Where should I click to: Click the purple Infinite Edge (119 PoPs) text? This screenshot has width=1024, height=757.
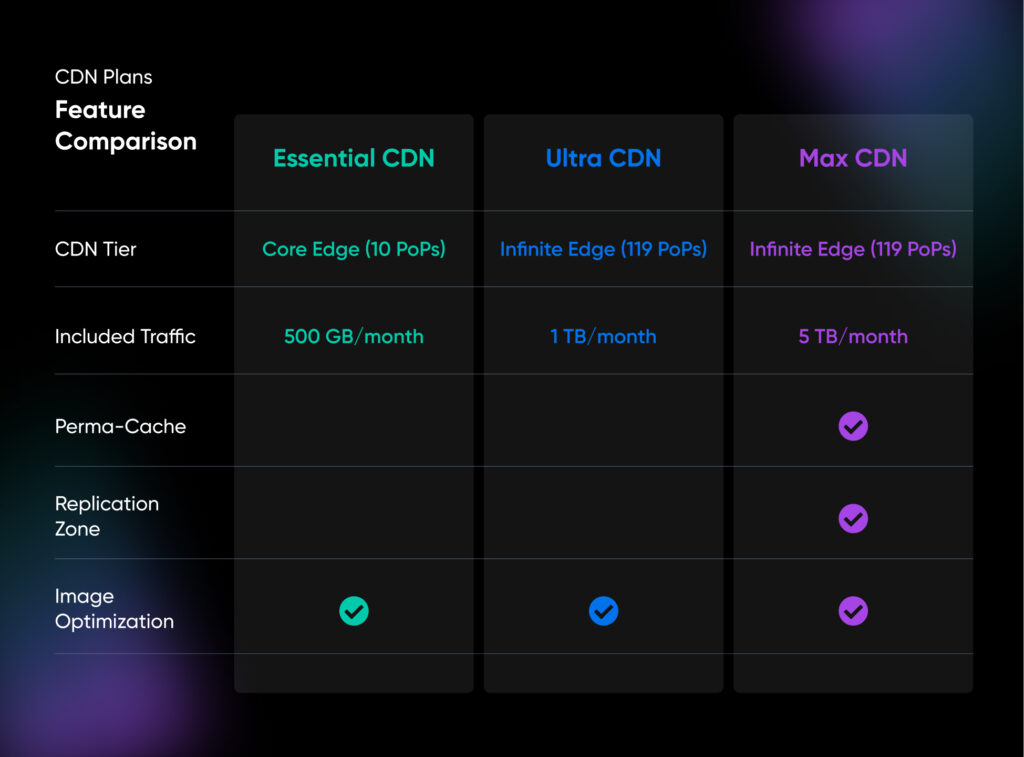pos(853,249)
